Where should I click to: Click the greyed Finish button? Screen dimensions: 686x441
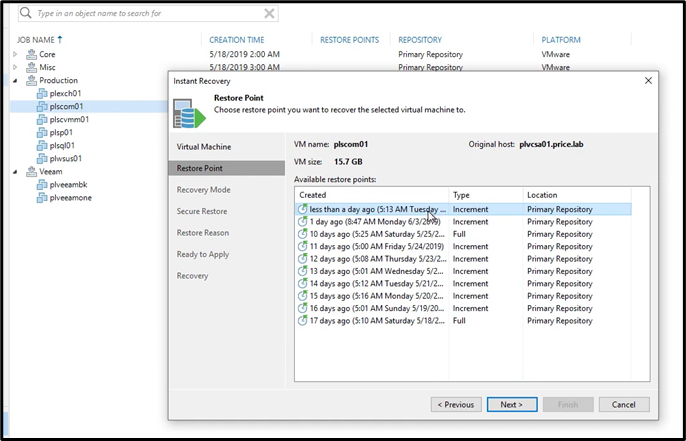point(568,405)
